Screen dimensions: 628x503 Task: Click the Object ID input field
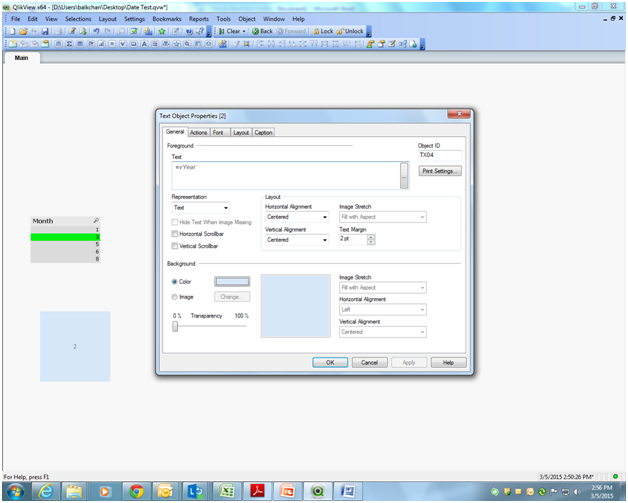click(x=440, y=156)
